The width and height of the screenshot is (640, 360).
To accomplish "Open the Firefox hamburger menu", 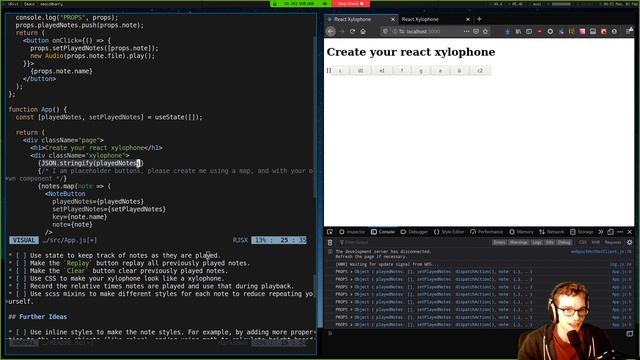I will coord(629,31).
